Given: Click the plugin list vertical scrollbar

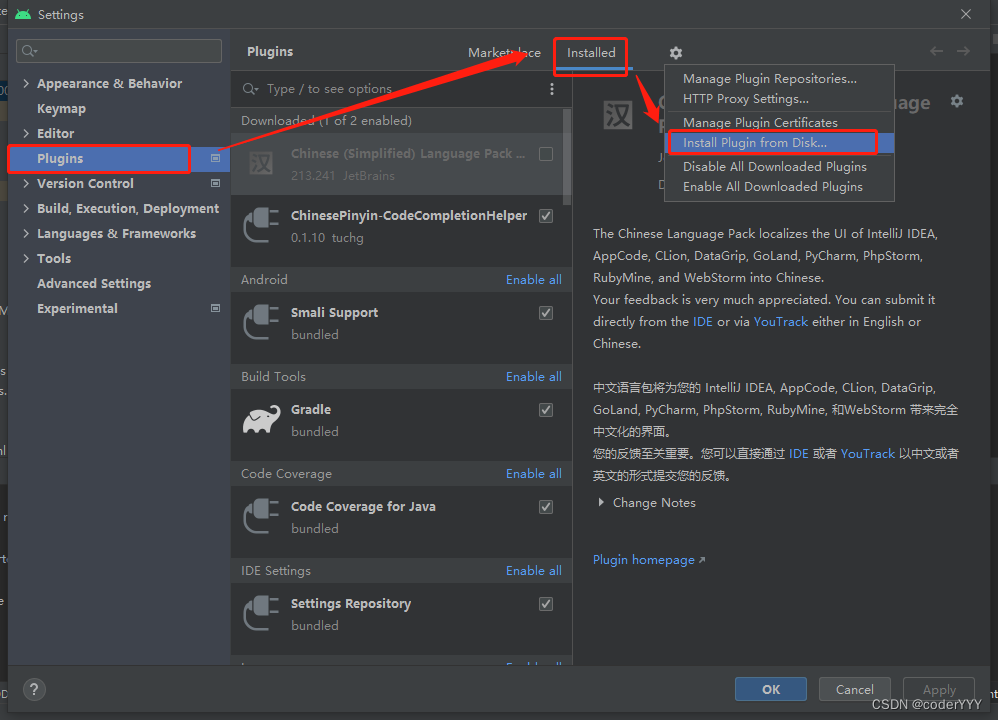Looking at the screenshot, I should click(x=566, y=157).
